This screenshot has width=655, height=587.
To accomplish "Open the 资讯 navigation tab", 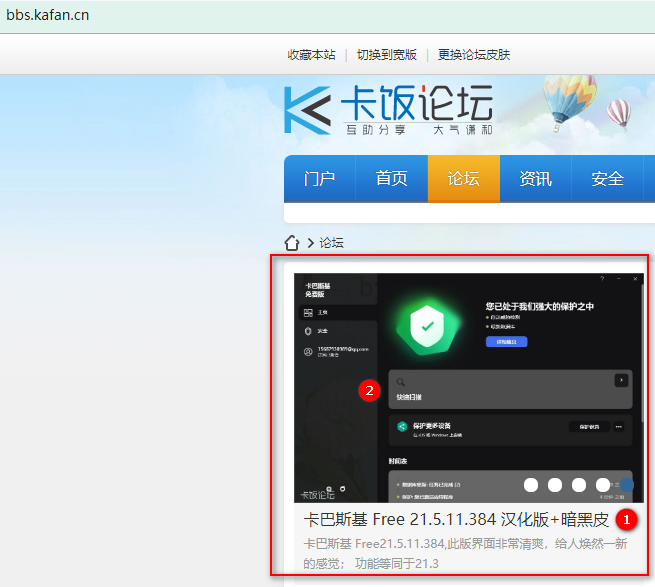I will 536,179.
